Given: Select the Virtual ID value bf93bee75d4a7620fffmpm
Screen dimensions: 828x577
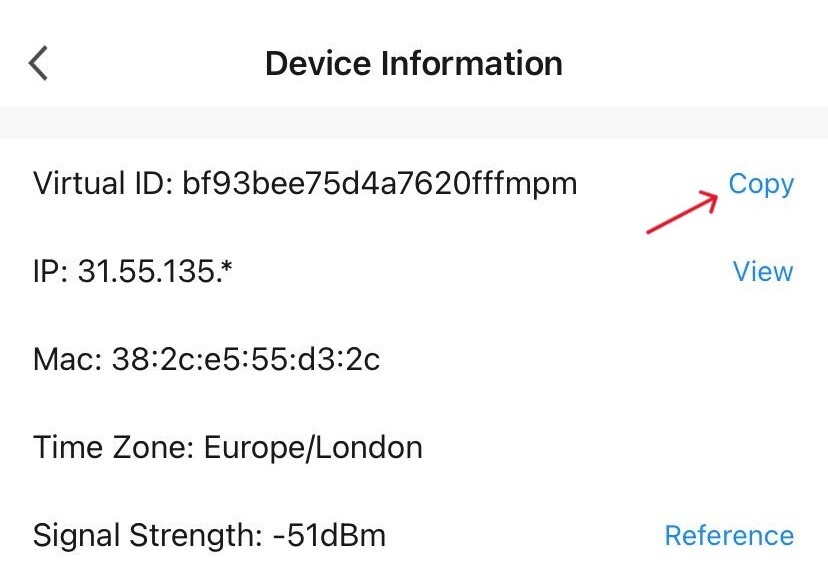Looking at the screenshot, I should point(379,184).
